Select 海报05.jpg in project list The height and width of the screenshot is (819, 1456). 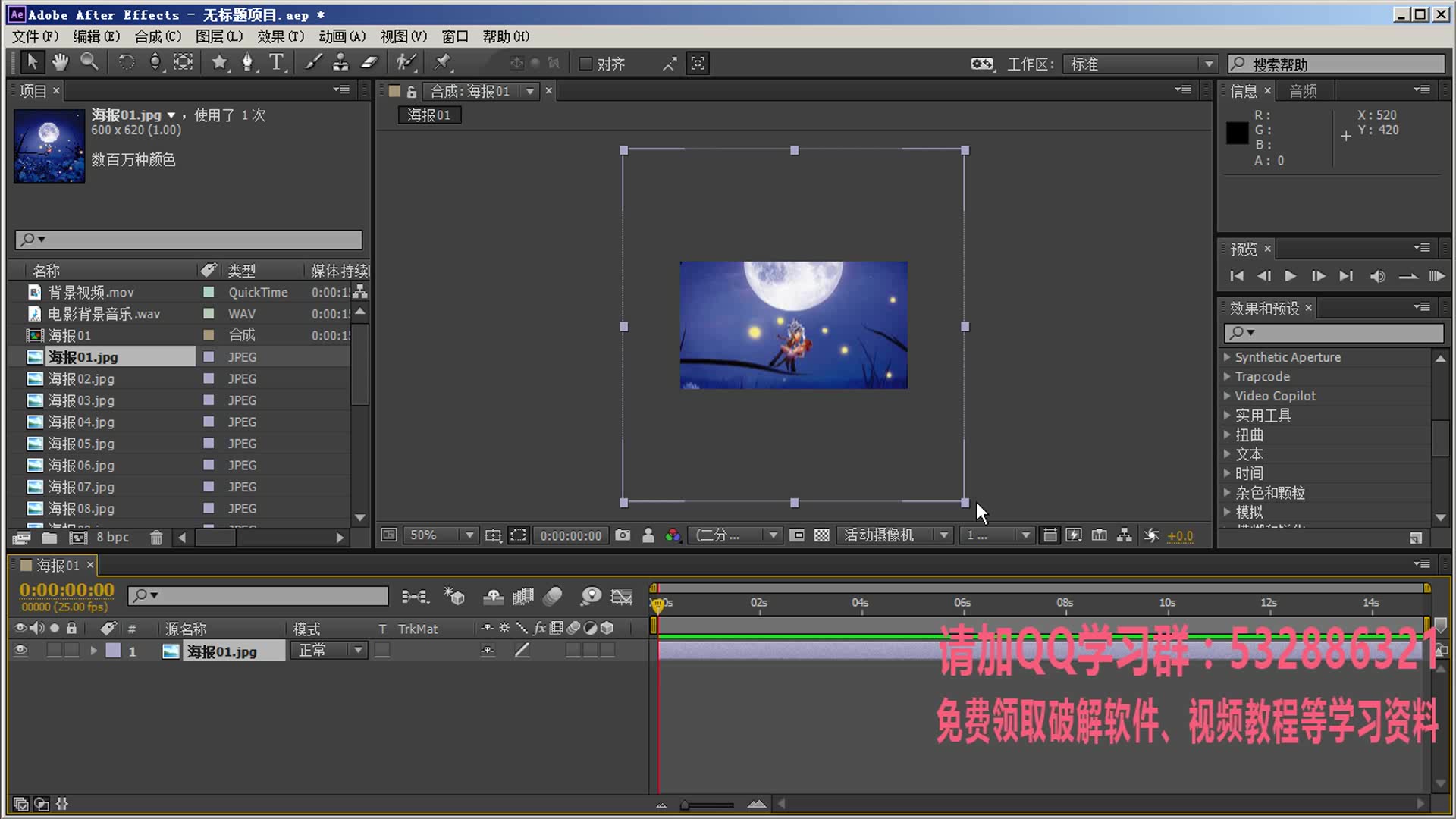(x=81, y=444)
